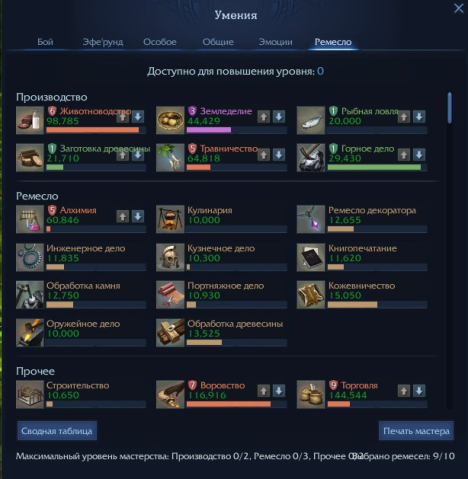Click the Воровство skill icon
Image resolution: width=468 pixels, height=479 pixels.
[x=170, y=394]
